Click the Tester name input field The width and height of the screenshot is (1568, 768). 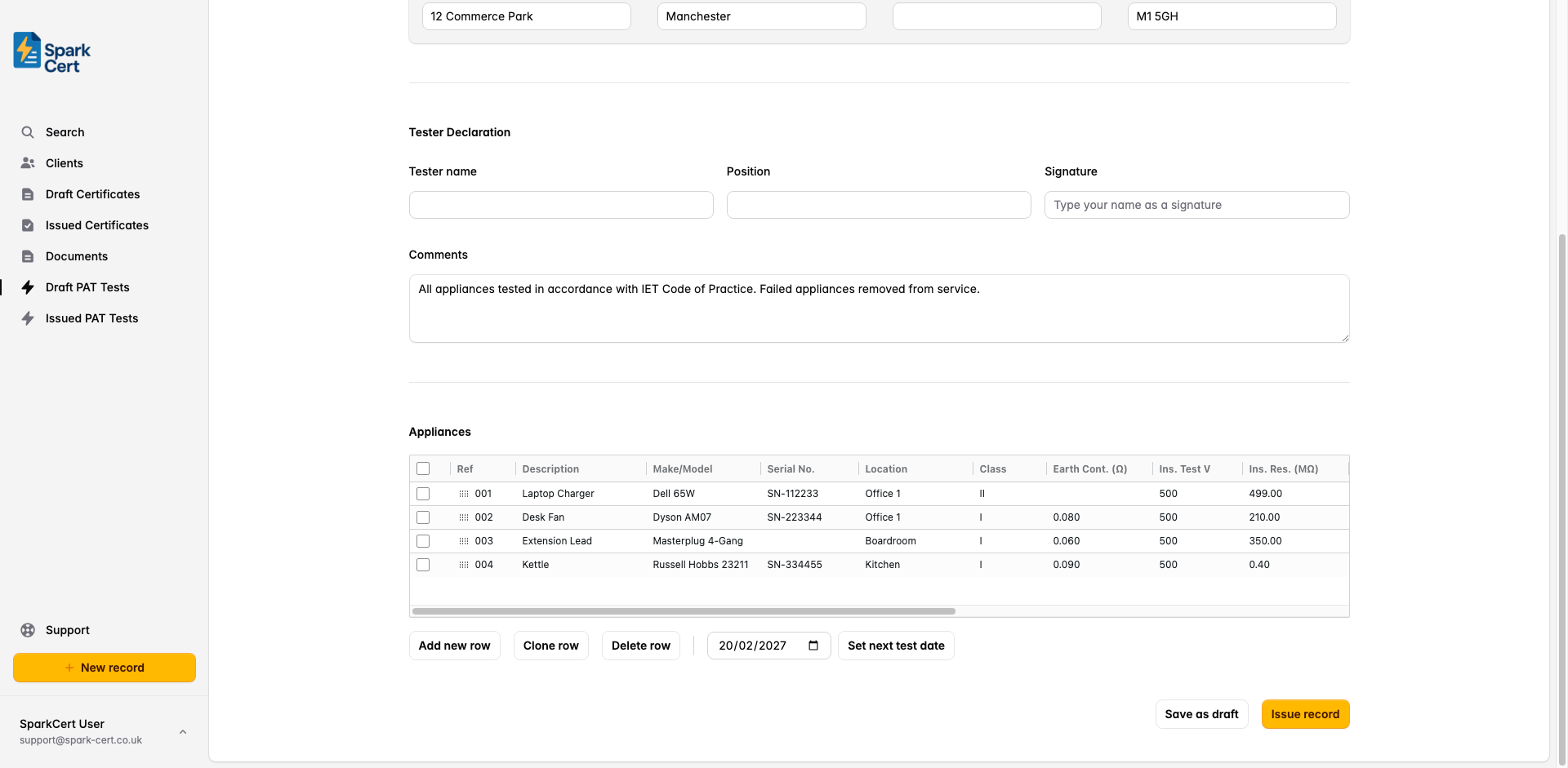coord(561,204)
